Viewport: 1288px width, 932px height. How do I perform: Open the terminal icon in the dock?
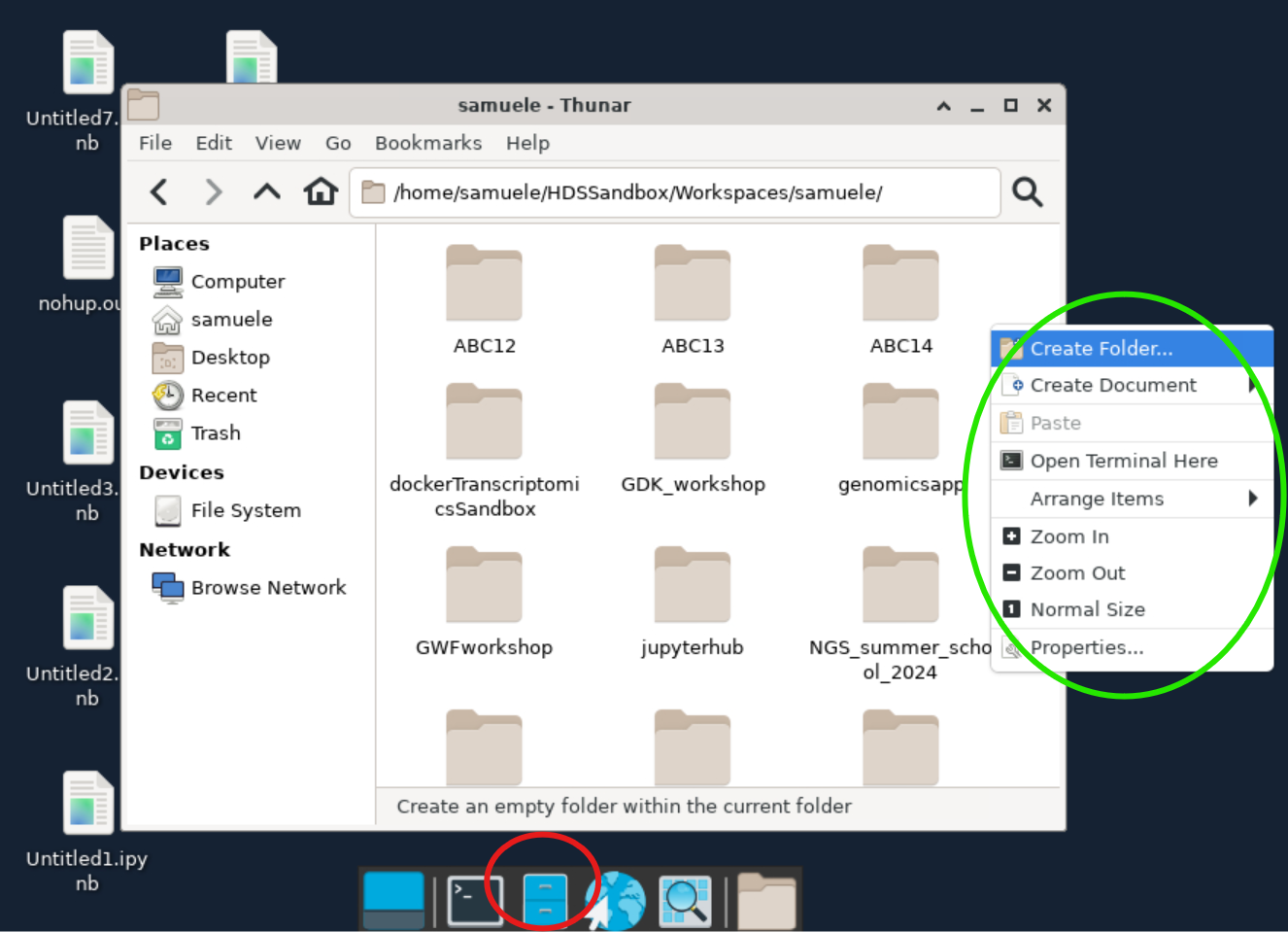click(x=475, y=901)
